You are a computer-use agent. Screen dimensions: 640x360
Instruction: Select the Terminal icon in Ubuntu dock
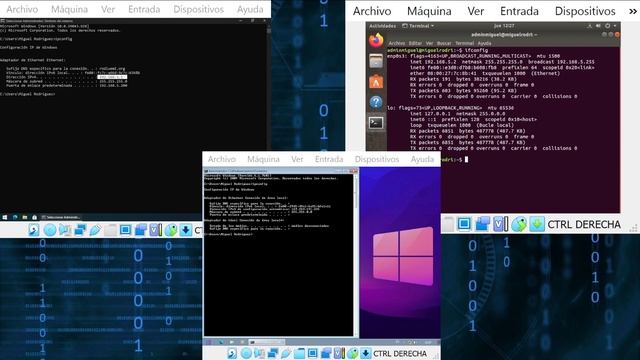(x=376, y=122)
